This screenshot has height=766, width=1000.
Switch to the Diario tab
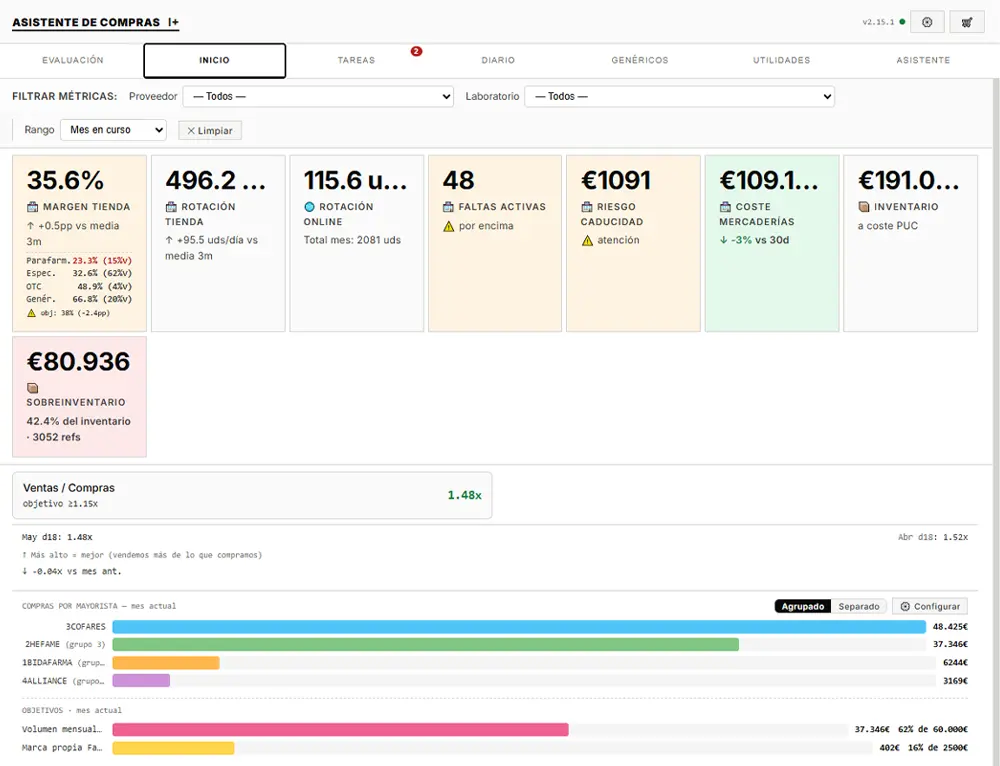(x=498, y=60)
